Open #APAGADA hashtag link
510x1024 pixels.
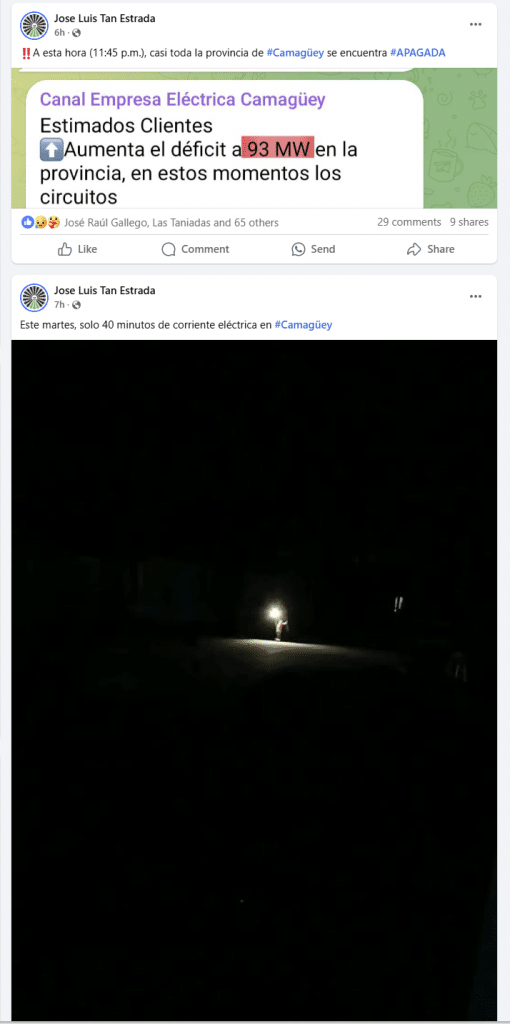[x=417, y=53]
